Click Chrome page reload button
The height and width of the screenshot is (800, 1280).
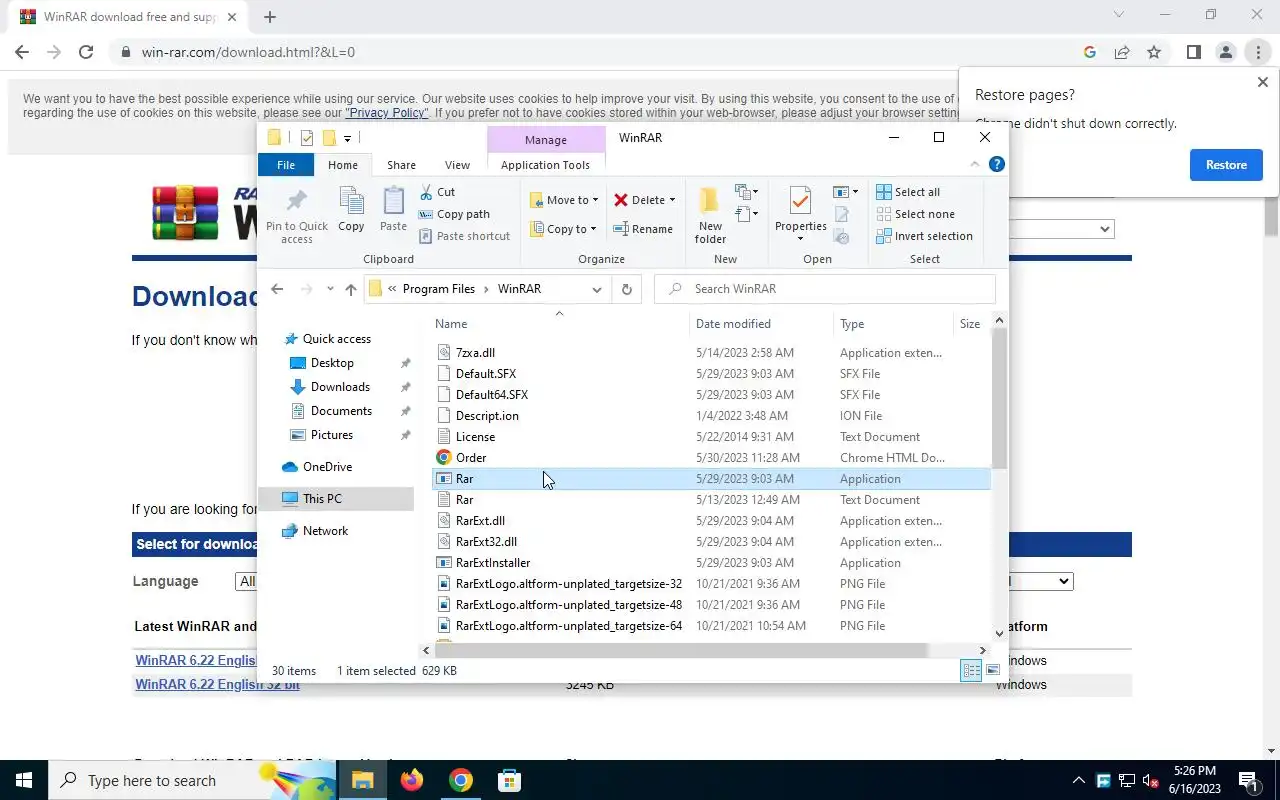pyautogui.click(x=86, y=52)
